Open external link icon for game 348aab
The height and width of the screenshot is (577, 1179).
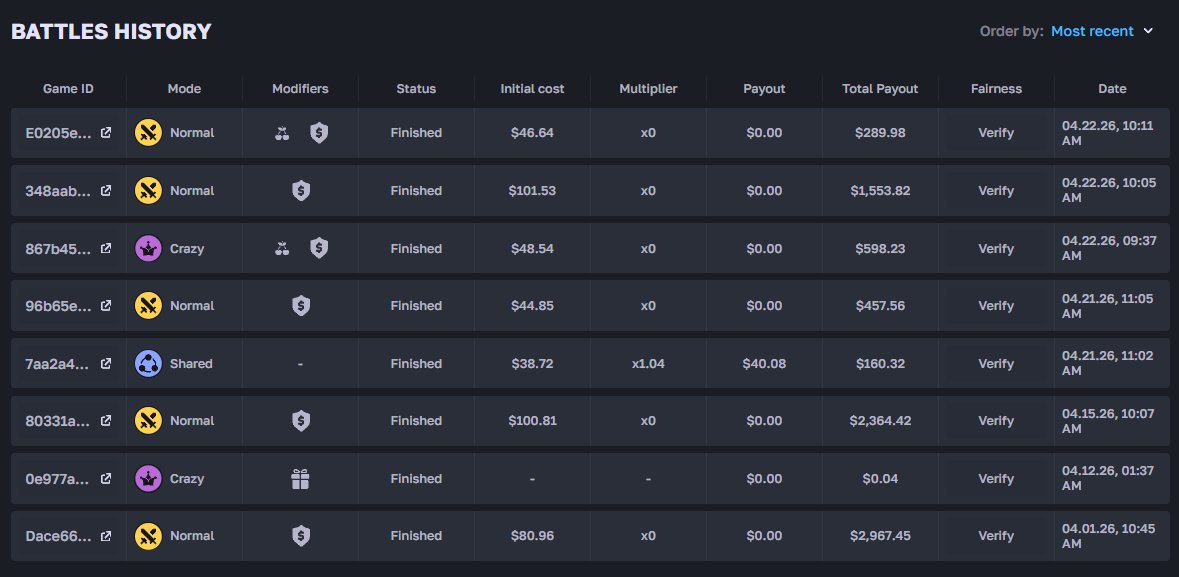[x=106, y=190]
